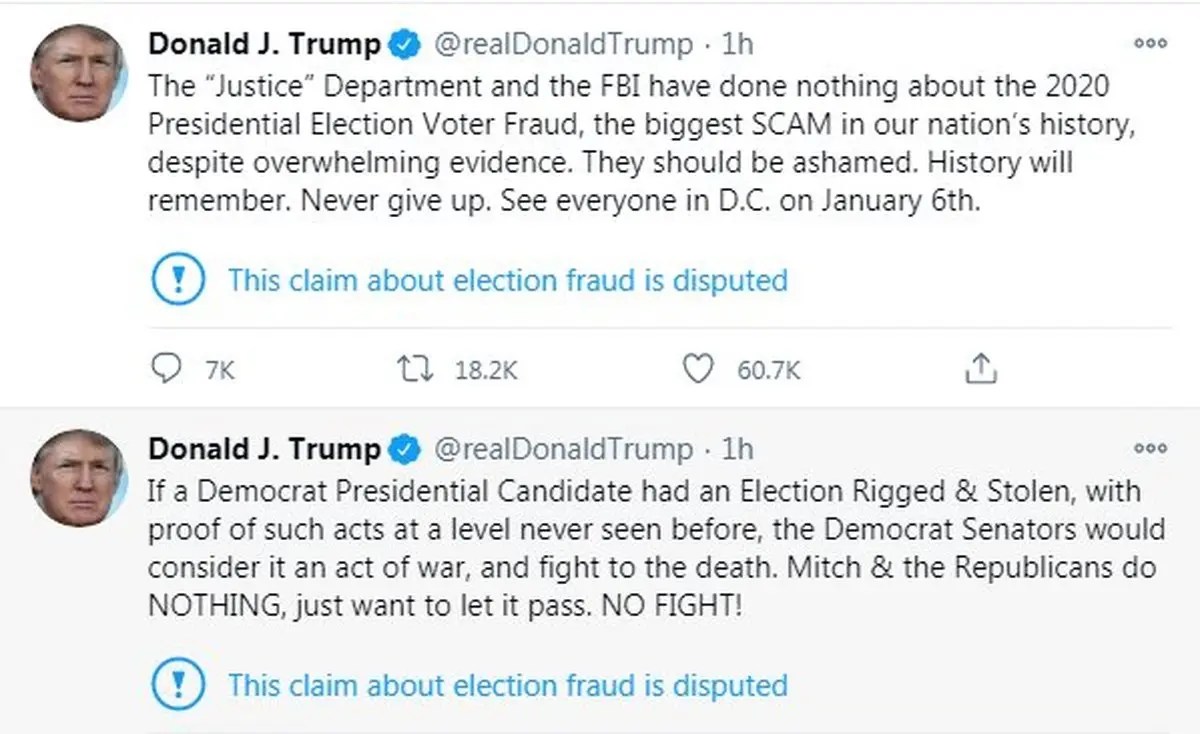
Task: Click the profile picture on the first tweet
Action: point(78,74)
